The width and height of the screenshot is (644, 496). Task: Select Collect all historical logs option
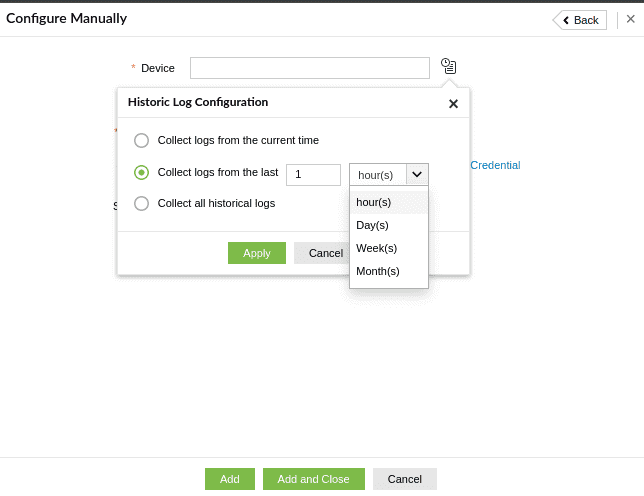click(141, 203)
